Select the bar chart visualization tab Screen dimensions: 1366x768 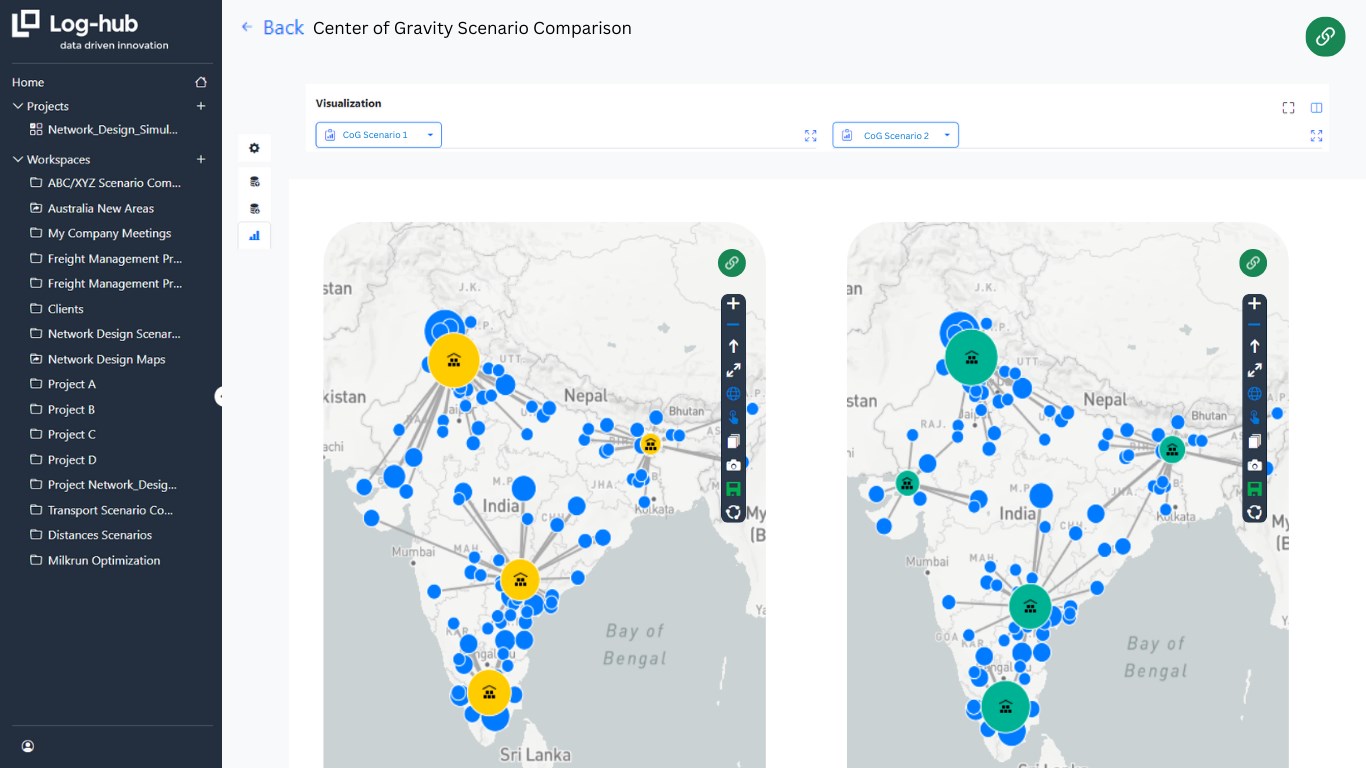254,236
